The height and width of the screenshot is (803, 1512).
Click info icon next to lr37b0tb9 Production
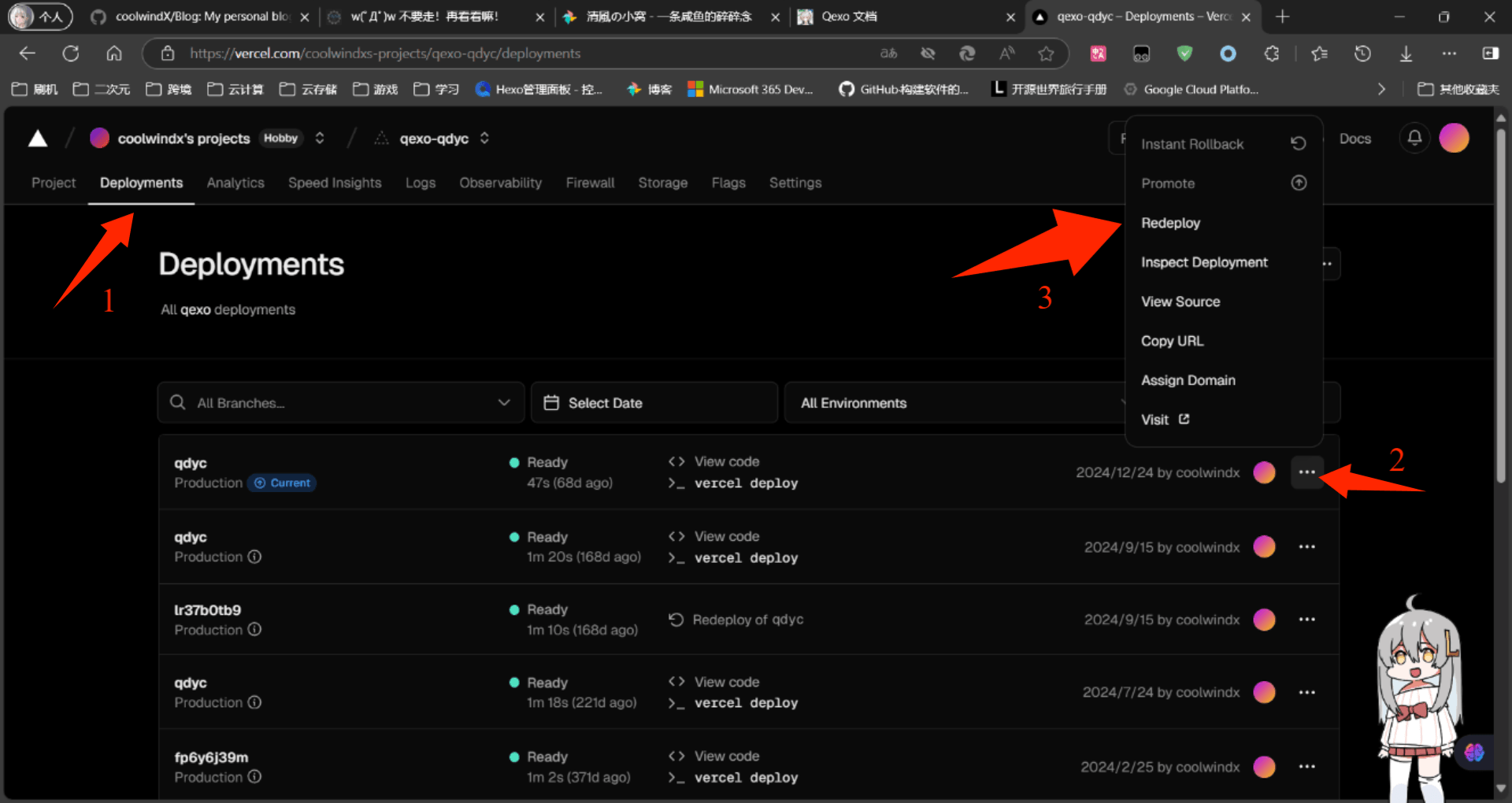254,630
